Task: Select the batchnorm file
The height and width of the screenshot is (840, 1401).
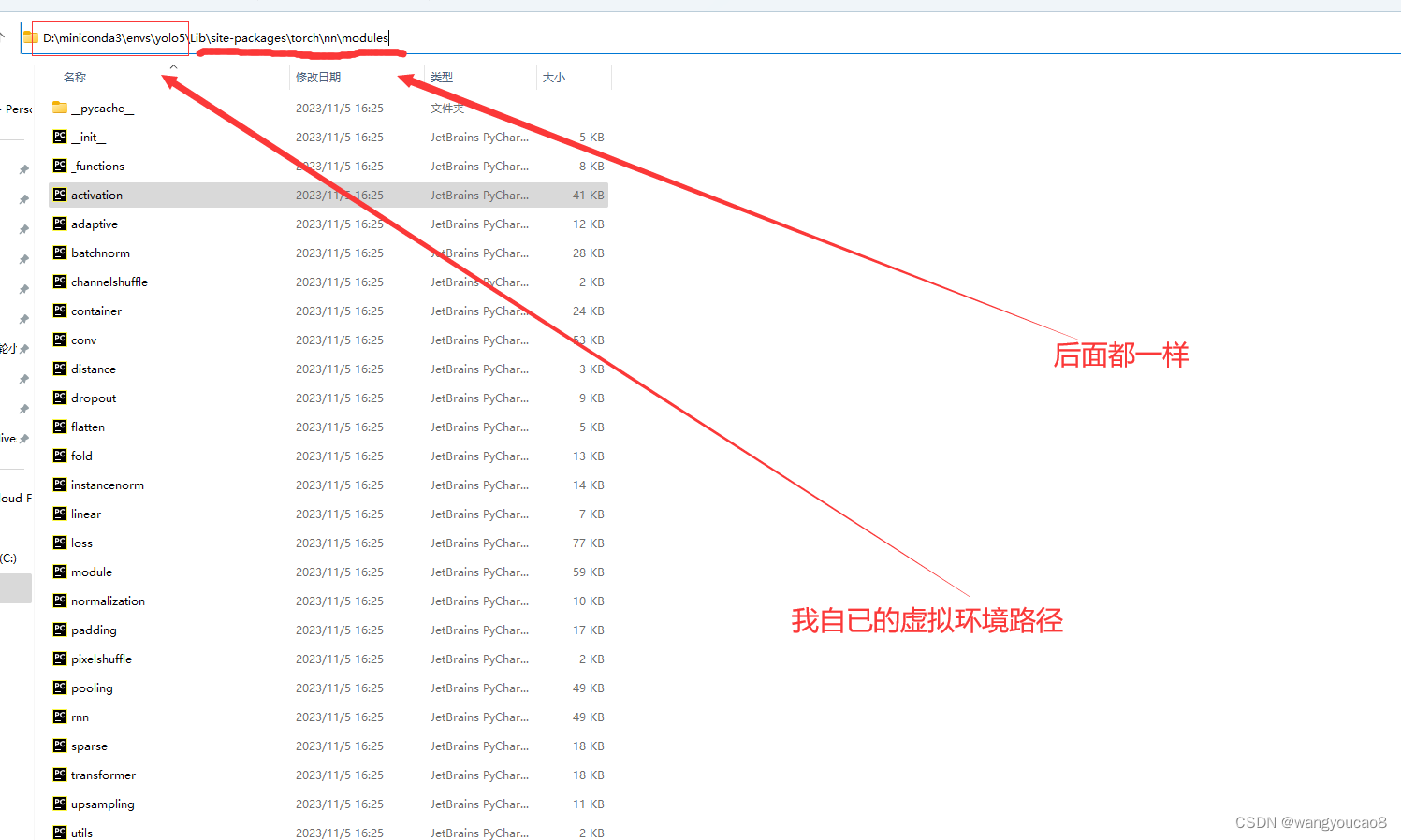Action: [x=100, y=253]
